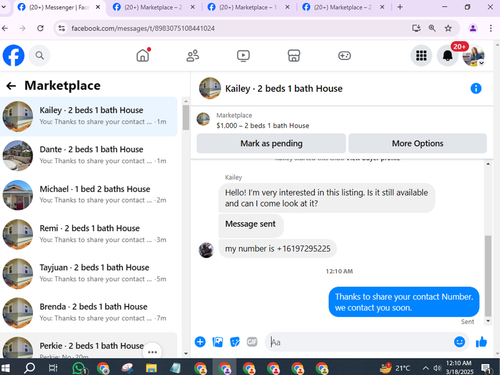Open Perkie conversation in the list
Screen dimensions: 500x375
(x=89, y=345)
